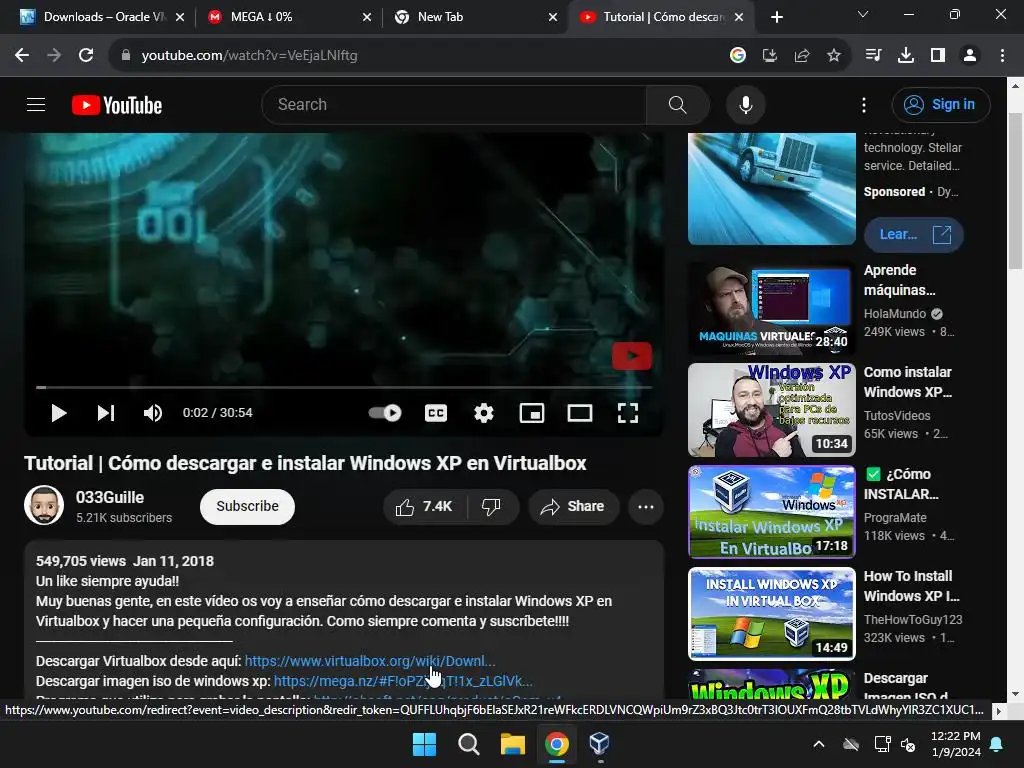Viewport: 1024px width, 768px height.
Task: Open the Windows Start menu
Action: (x=424, y=744)
